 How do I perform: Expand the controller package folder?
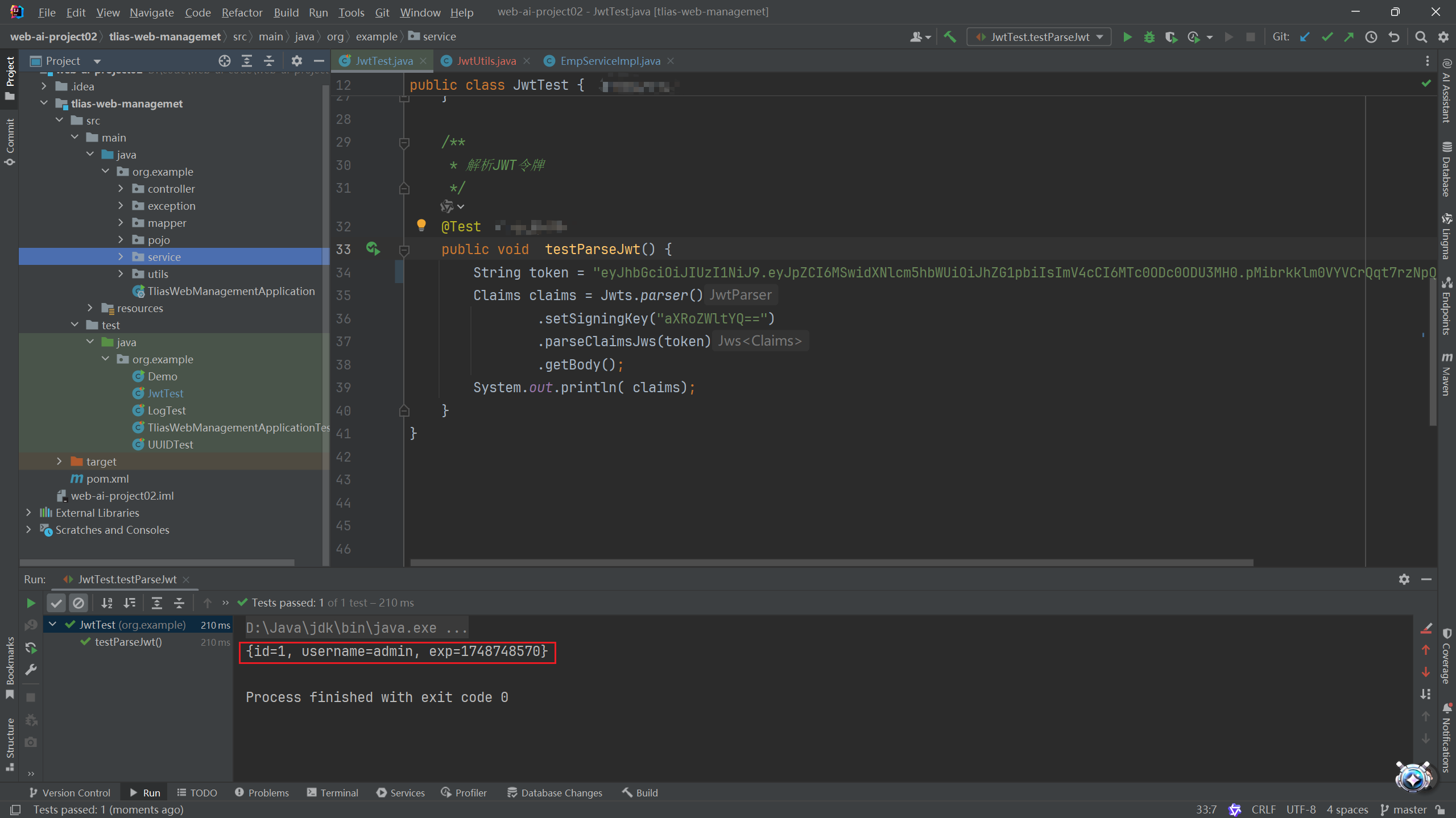pos(121,189)
